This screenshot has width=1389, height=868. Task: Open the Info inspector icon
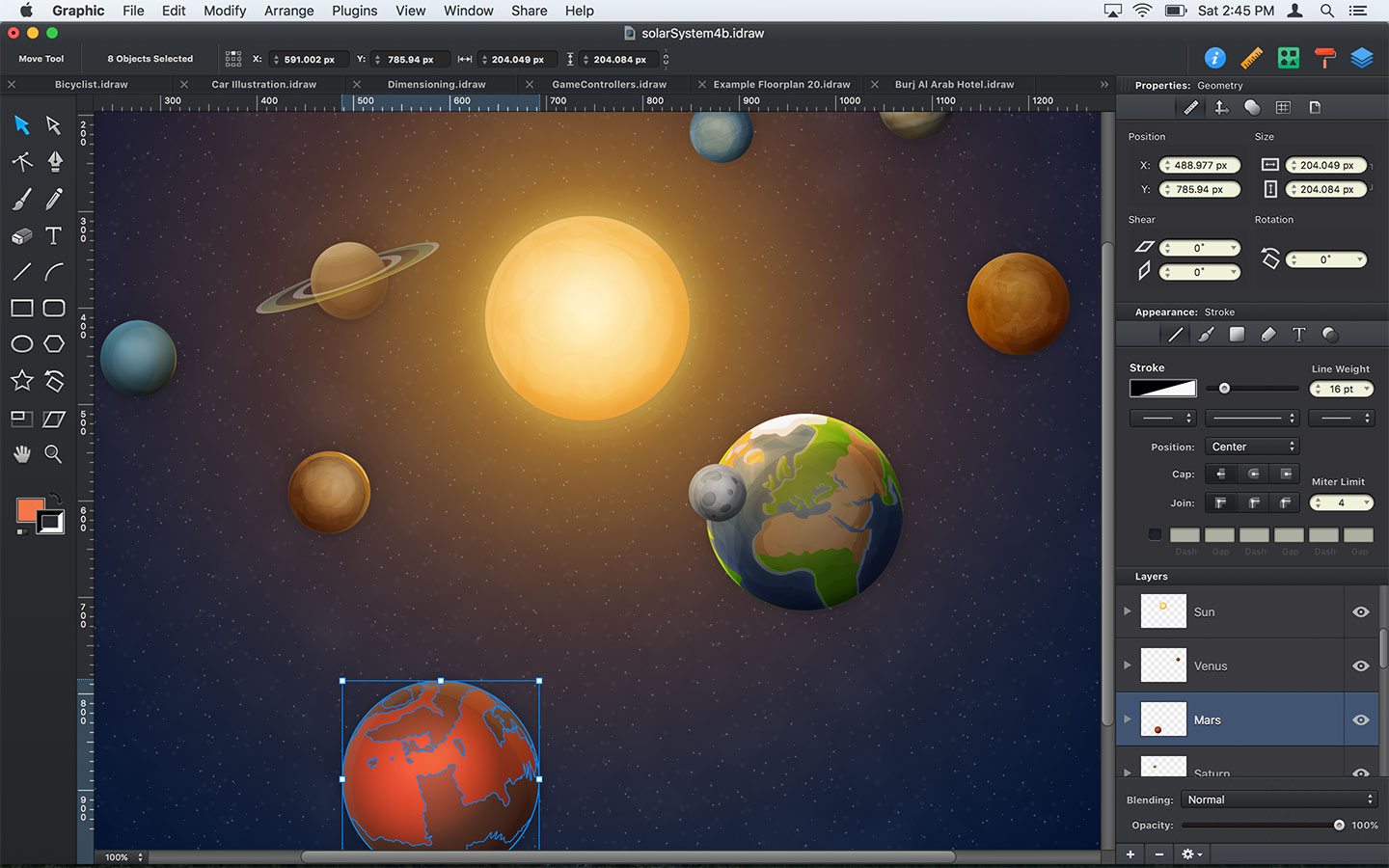tap(1215, 59)
